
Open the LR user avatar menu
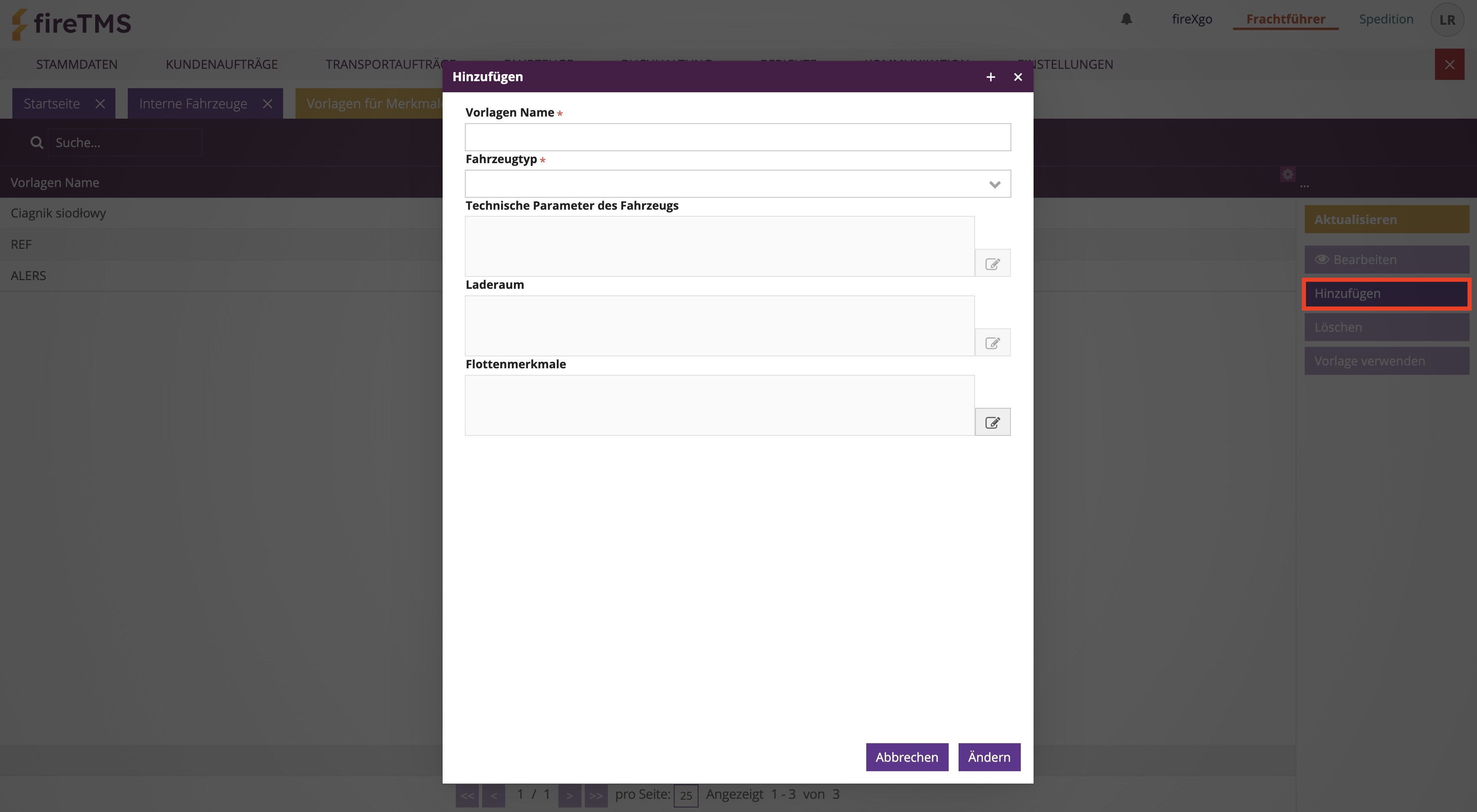click(x=1447, y=19)
